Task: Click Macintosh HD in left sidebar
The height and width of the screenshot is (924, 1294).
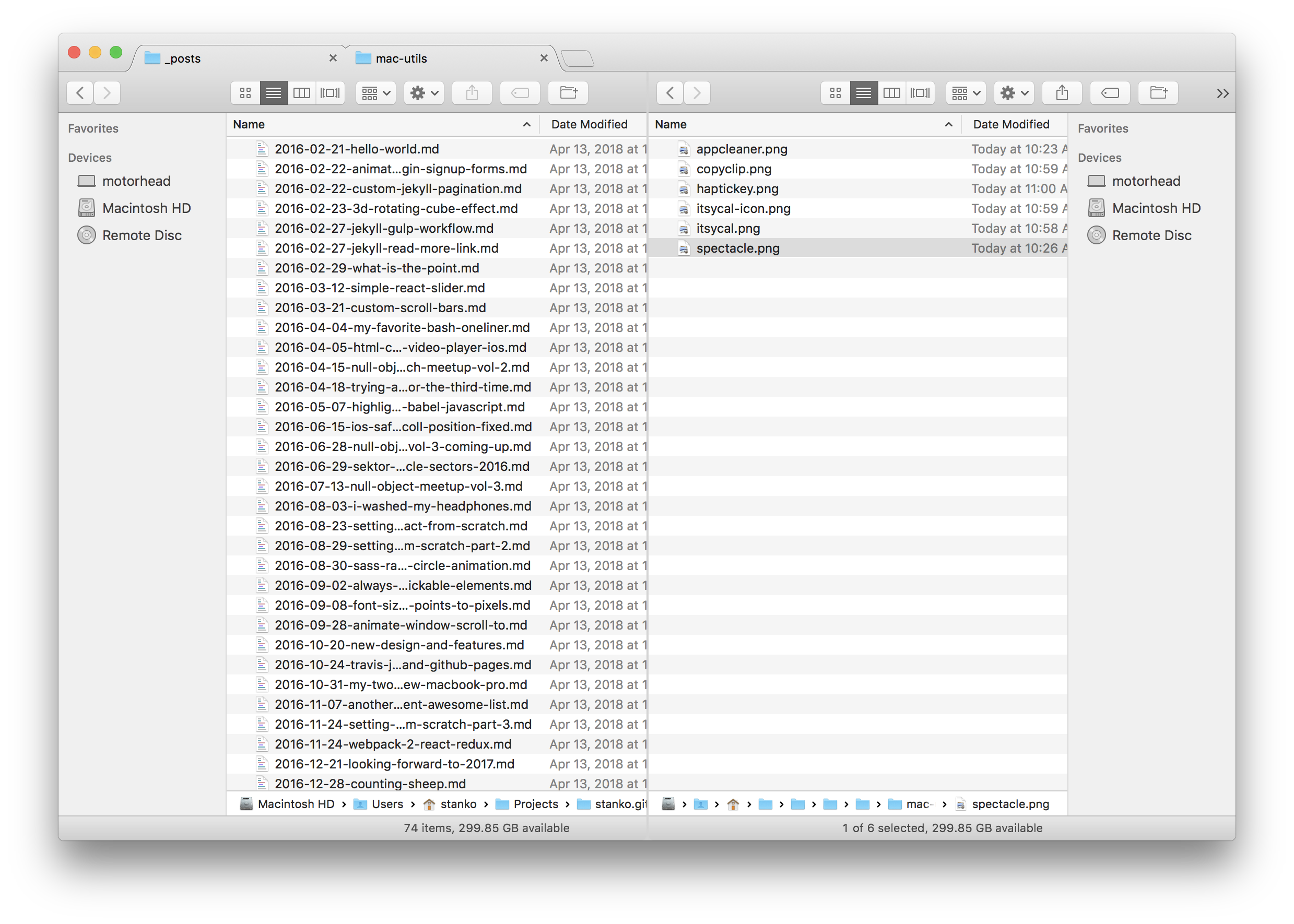Action: (x=145, y=207)
